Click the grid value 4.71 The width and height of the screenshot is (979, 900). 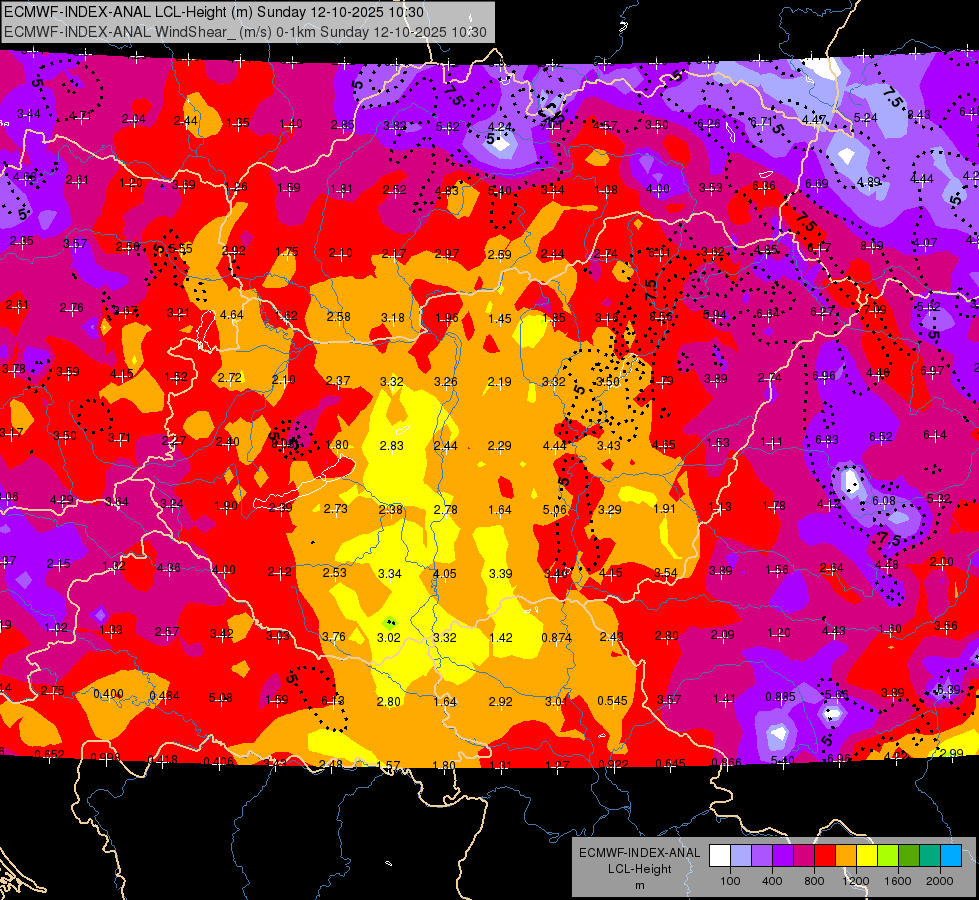[x=80, y=116]
